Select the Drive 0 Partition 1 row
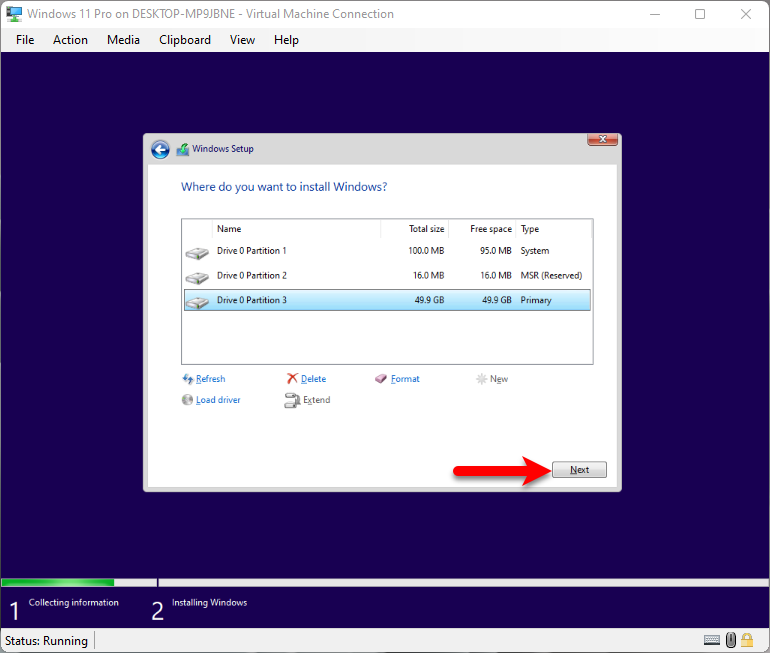The height and width of the screenshot is (653, 770). click(x=387, y=251)
